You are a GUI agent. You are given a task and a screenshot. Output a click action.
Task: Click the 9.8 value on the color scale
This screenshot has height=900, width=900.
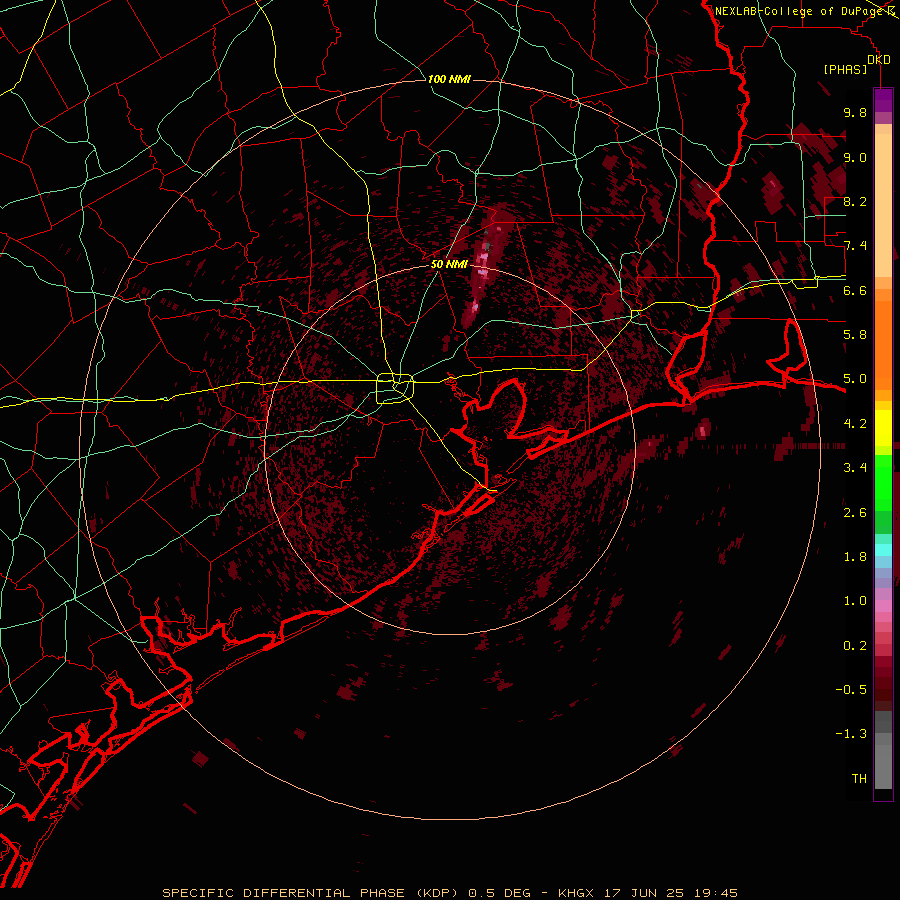855,112
